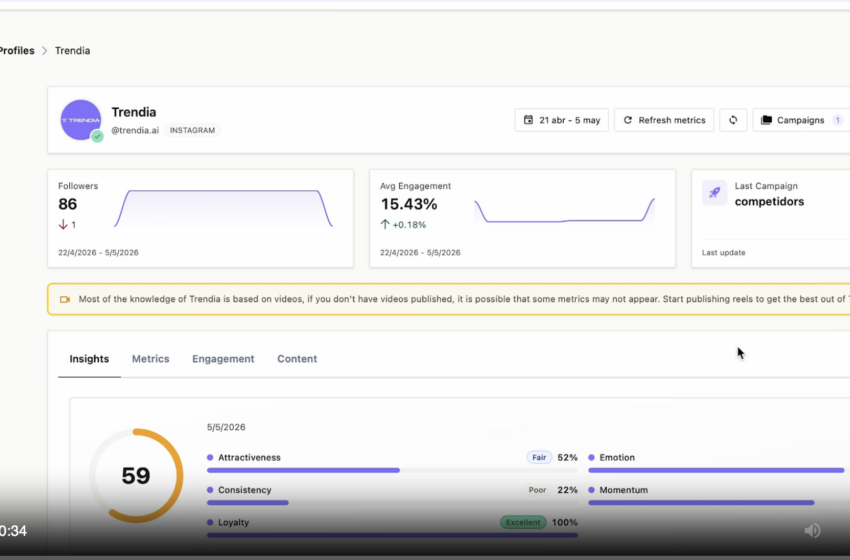
Task: Open the 21 abr - 5 may date range
Action: [562, 120]
